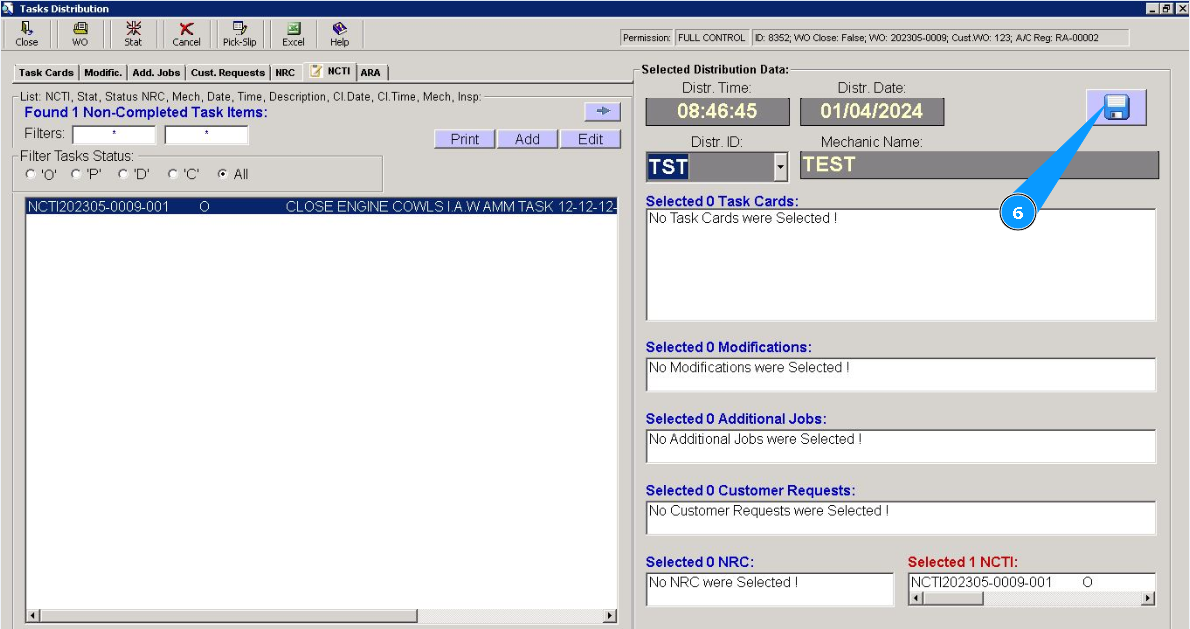The image size is (1190, 629).
Task: Click 'Found 1 Non-Completed Task Items:' heading
Action: pyautogui.click(x=146, y=112)
